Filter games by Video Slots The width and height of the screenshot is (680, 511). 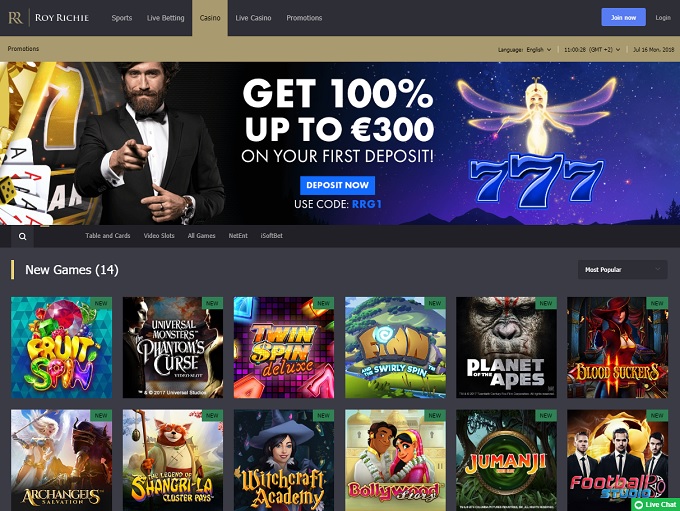pos(159,236)
